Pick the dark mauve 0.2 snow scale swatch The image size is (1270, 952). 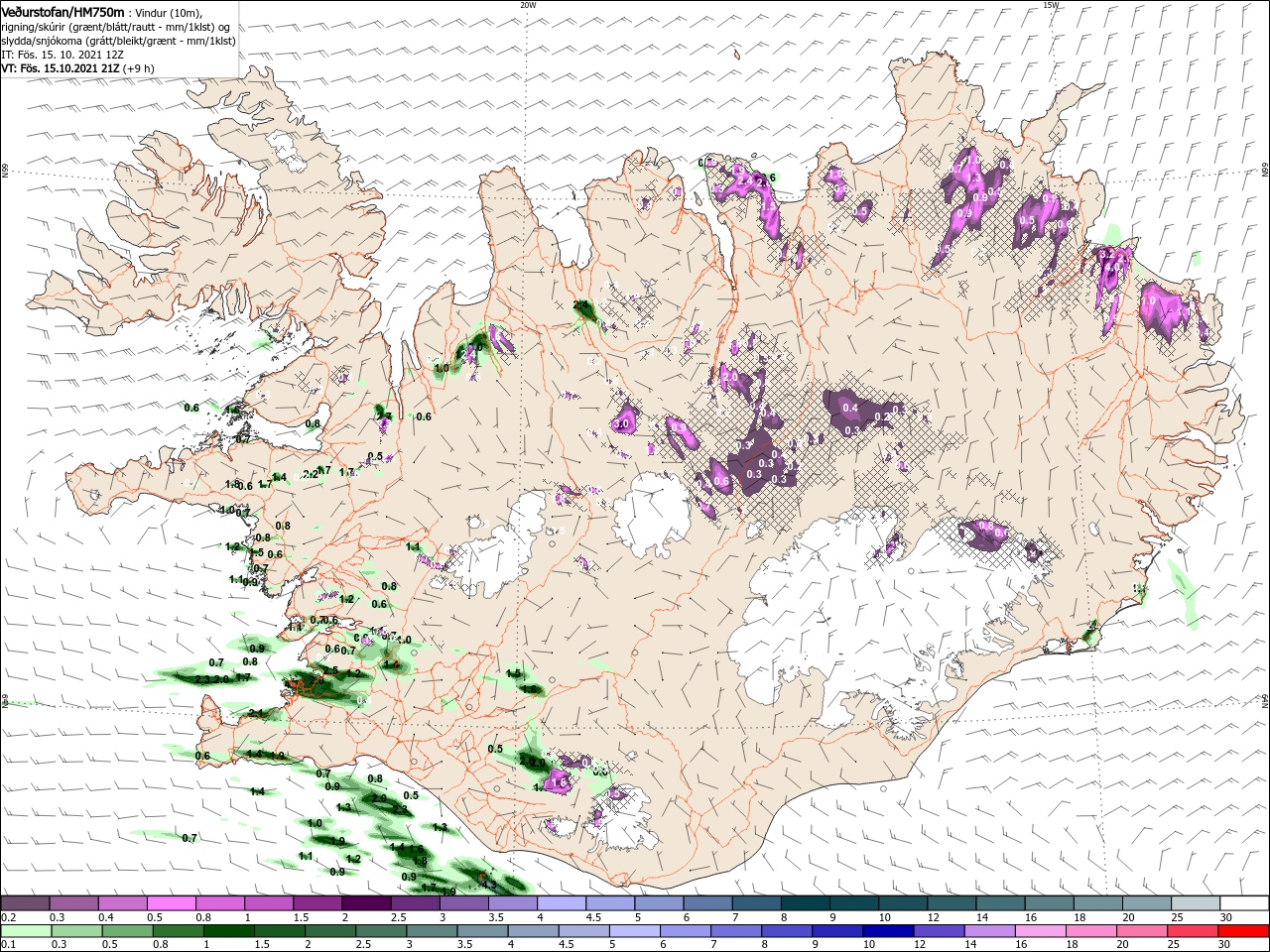pos(25,903)
